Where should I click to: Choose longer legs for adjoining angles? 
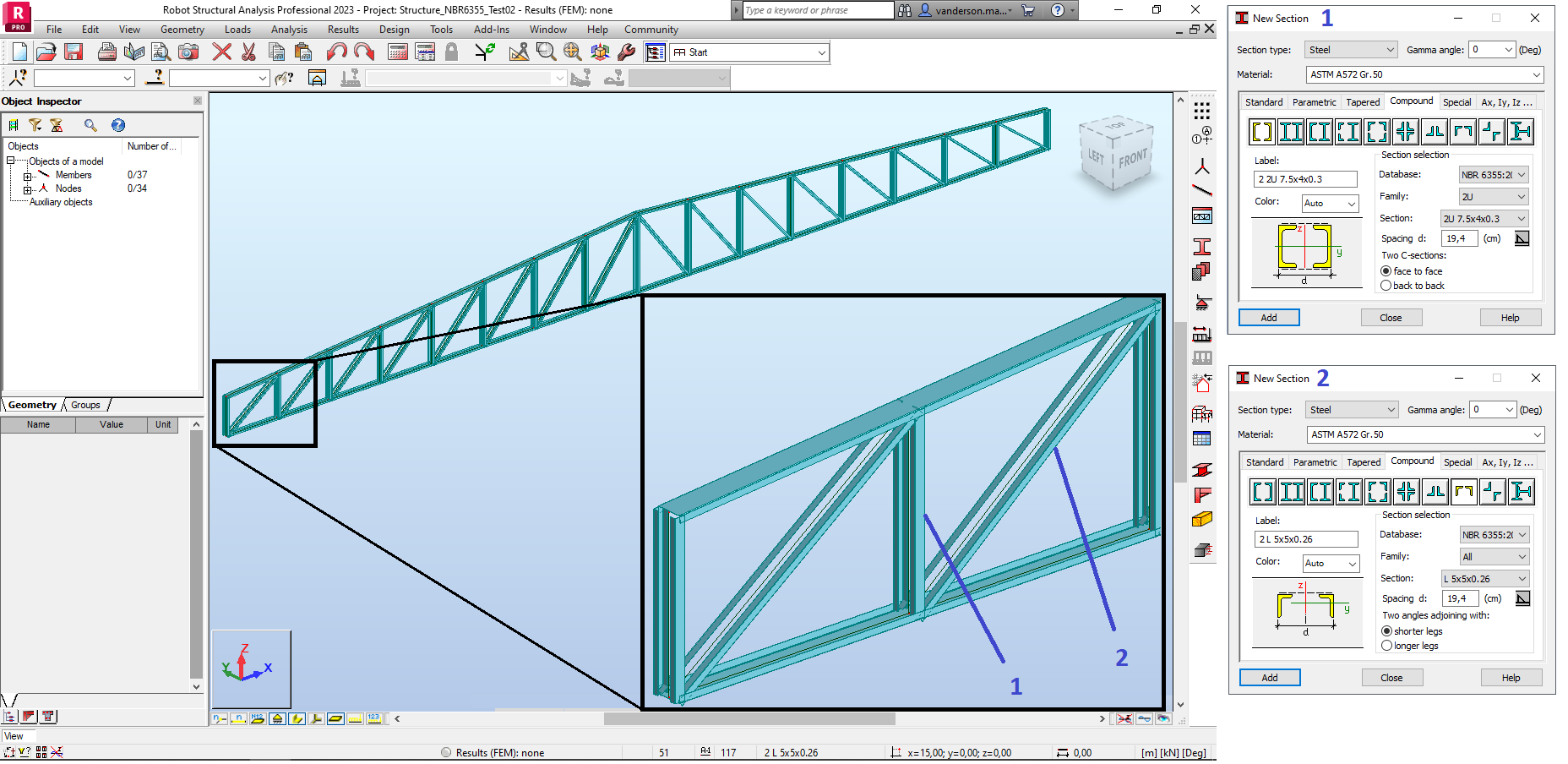[1387, 646]
